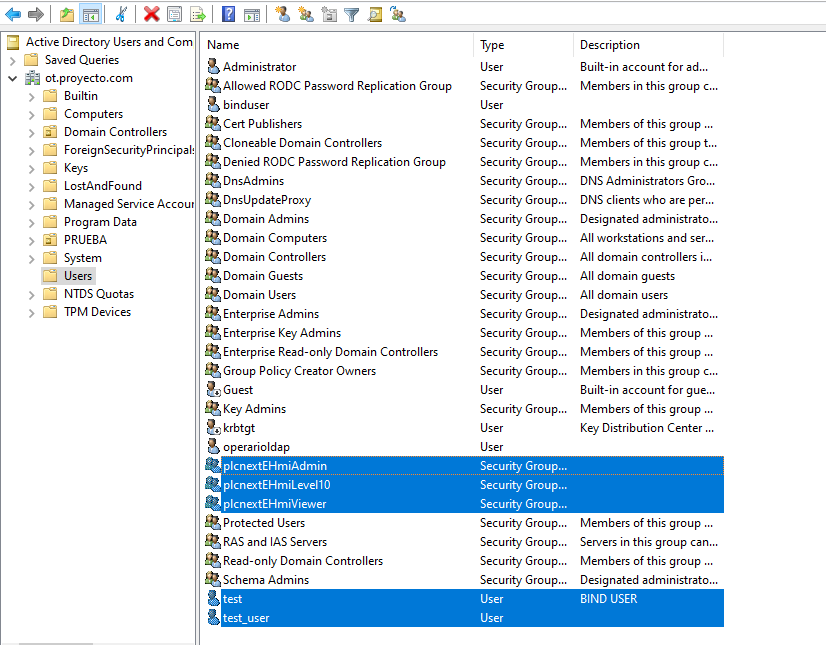This screenshot has width=826, height=645.
Task: Create a new user with toolbar icon
Action: (x=283, y=14)
